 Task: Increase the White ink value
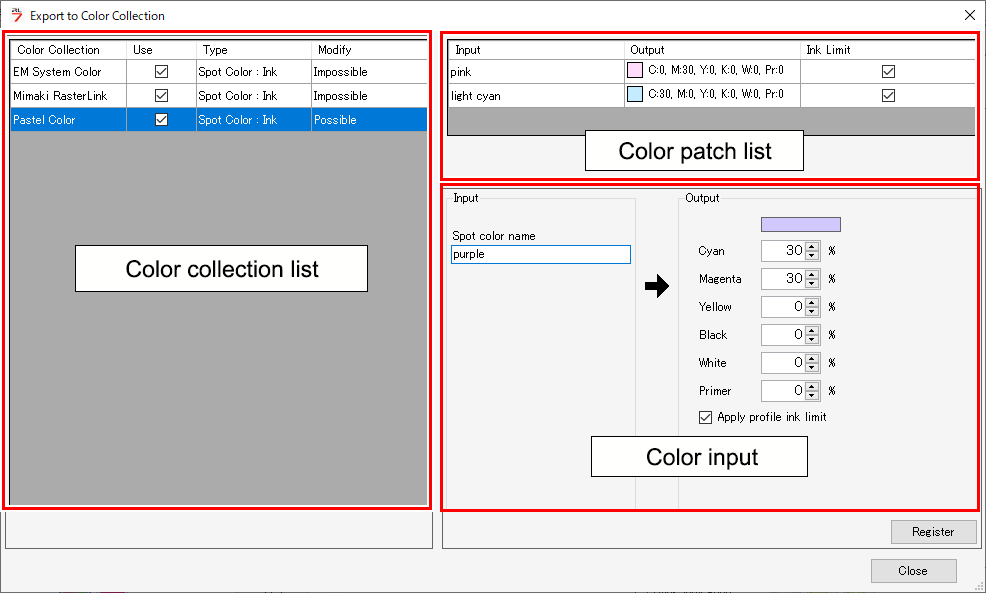coord(810,359)
